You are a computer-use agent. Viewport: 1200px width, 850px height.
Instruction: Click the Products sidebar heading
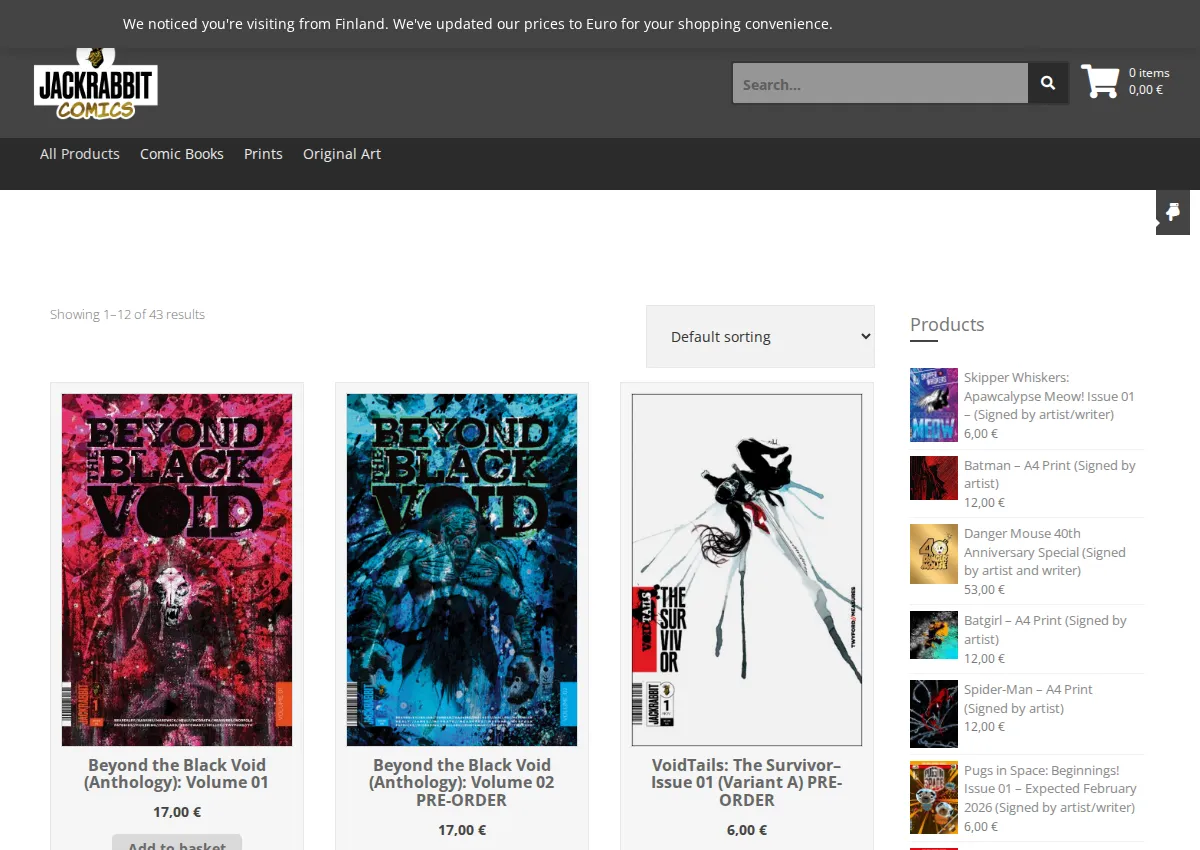coord(947,324)
